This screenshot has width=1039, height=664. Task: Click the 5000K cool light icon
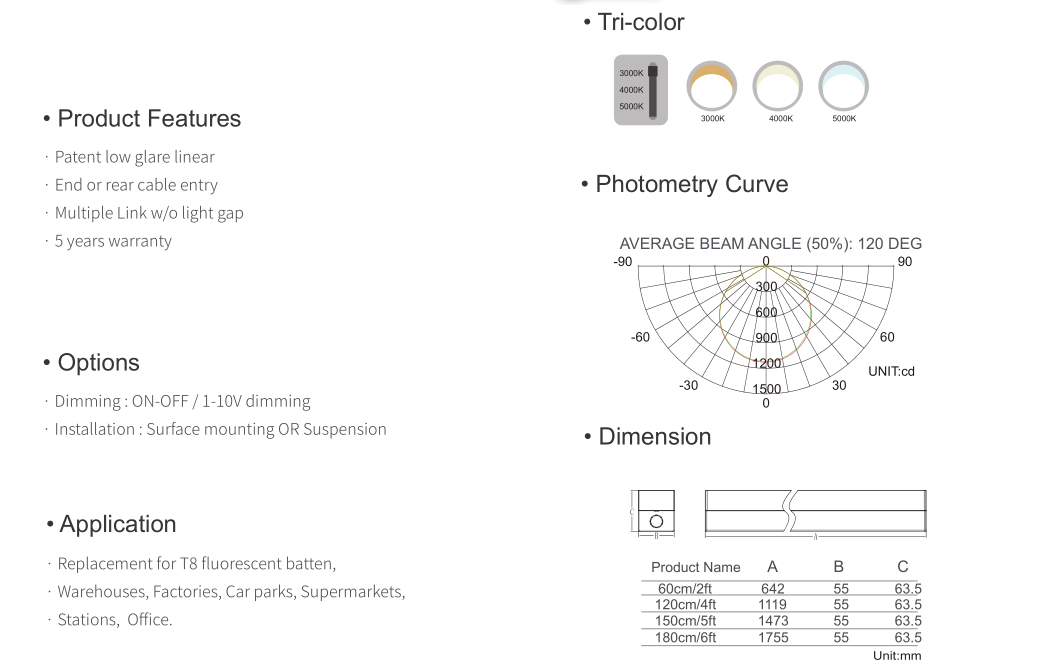point(844,86)
